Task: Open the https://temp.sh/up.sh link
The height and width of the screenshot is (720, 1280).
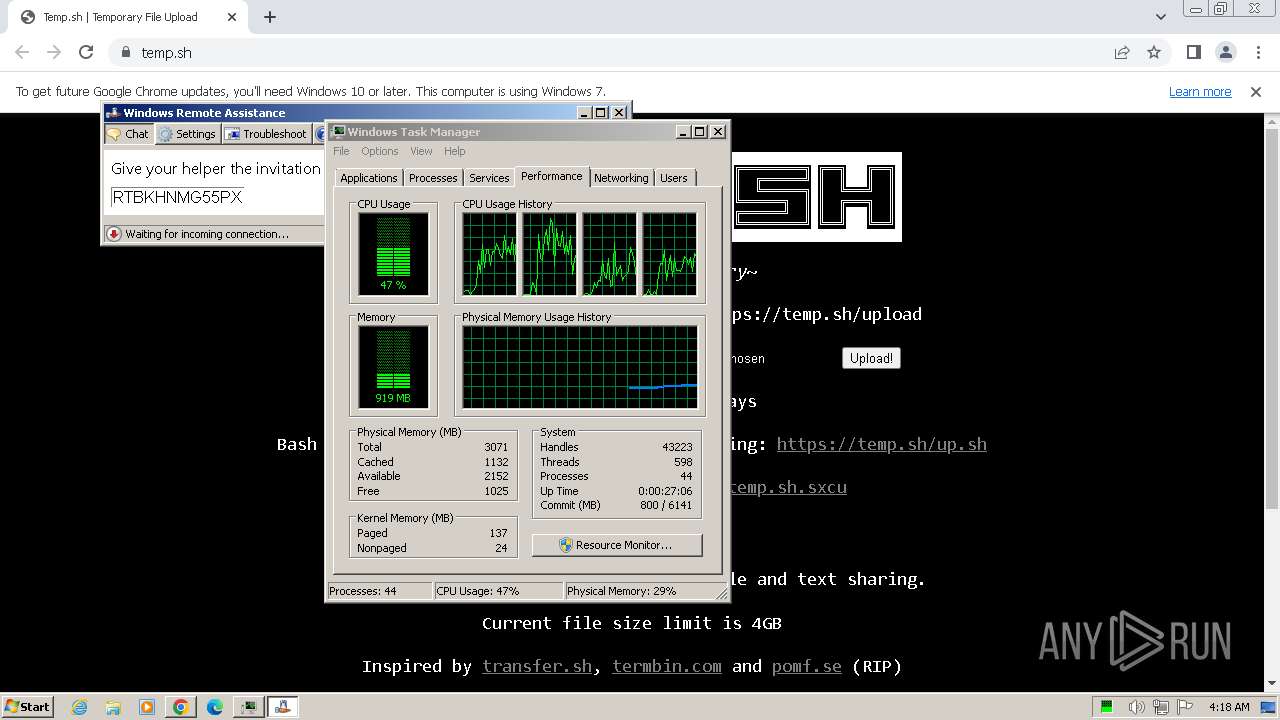Action: click(881, 444)
